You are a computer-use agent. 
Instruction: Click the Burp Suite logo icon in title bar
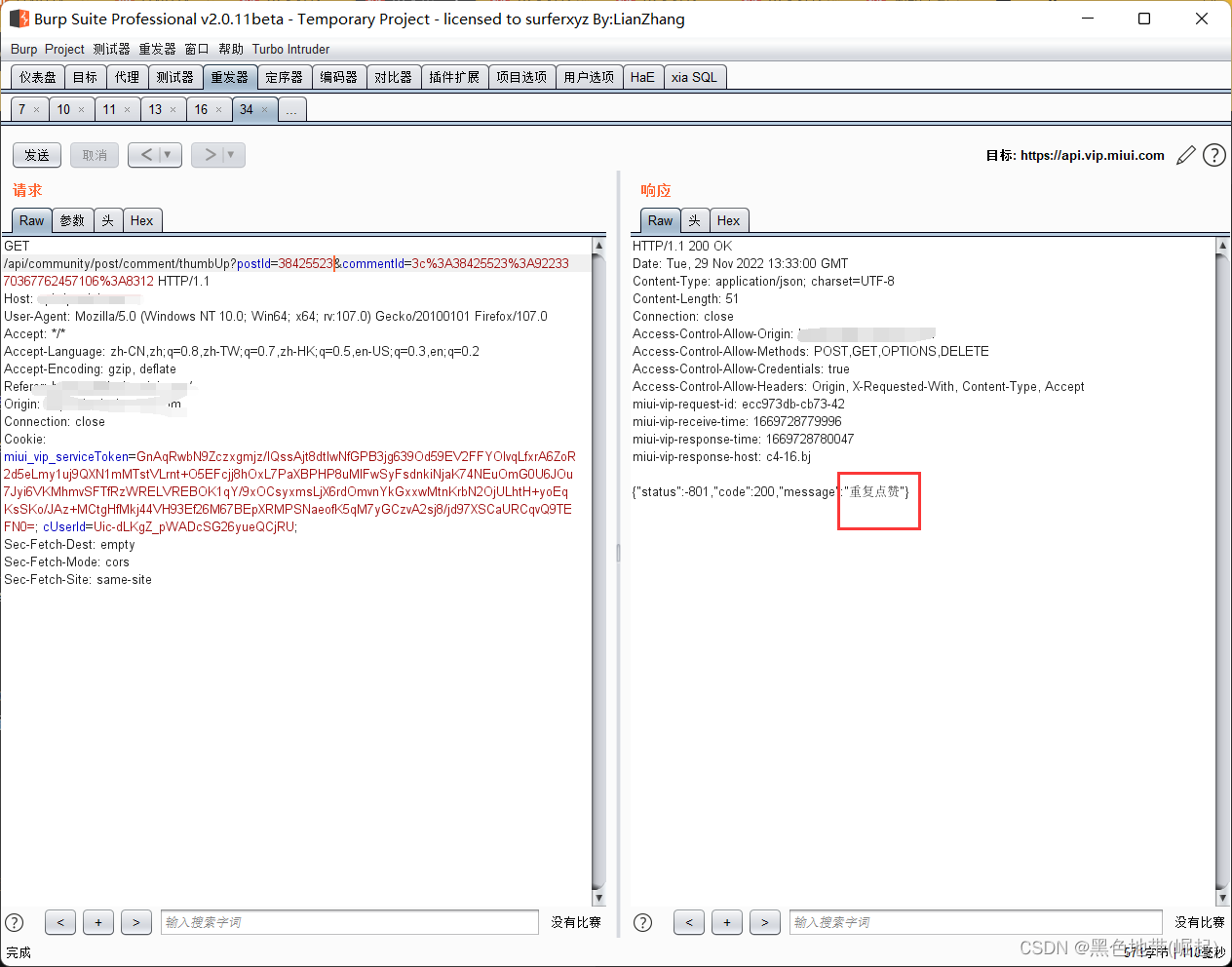19,19
